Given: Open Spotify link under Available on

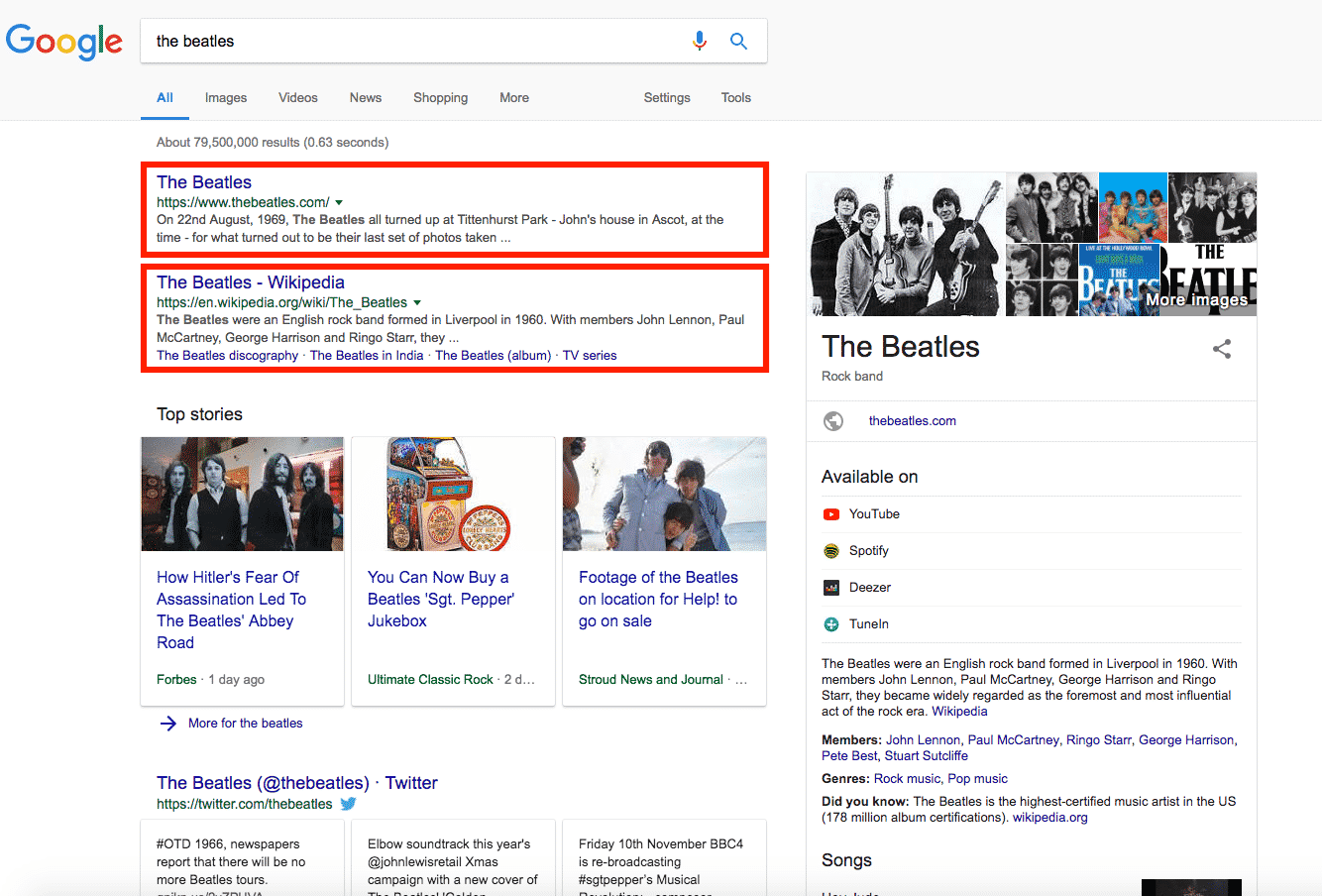Looking at the screenshot, I should [x=869, y=551].
